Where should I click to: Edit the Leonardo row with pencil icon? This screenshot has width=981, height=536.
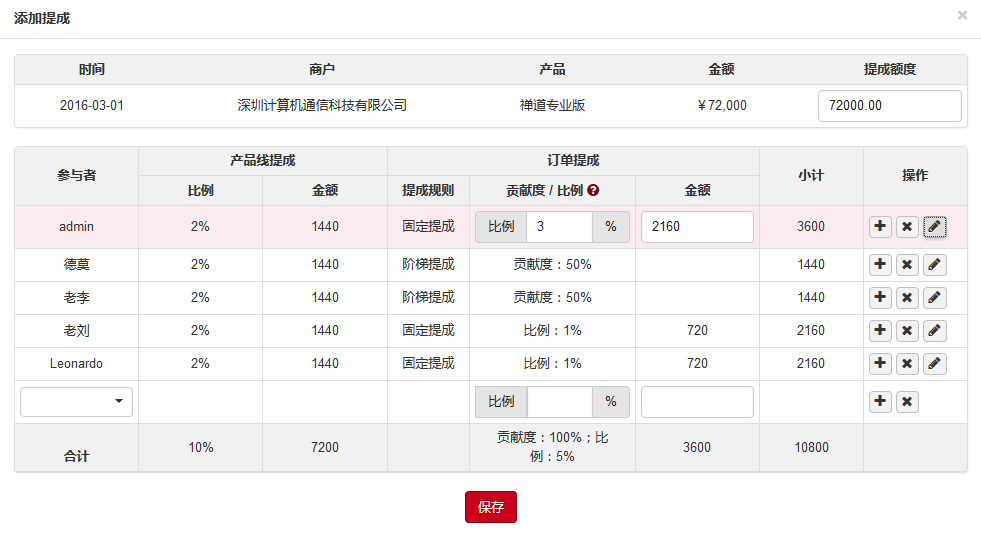pyautogui.click(x=934, y=364)
